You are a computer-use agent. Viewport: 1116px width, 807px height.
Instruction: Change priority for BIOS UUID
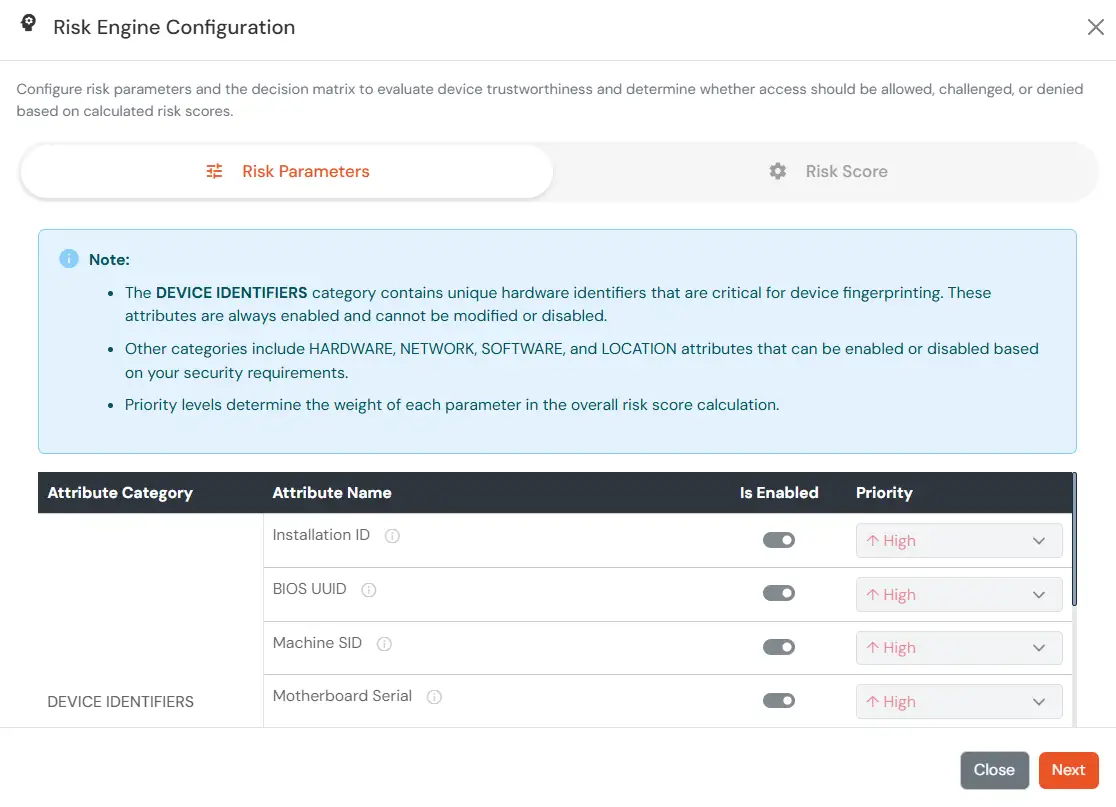(x=958, y=594)
